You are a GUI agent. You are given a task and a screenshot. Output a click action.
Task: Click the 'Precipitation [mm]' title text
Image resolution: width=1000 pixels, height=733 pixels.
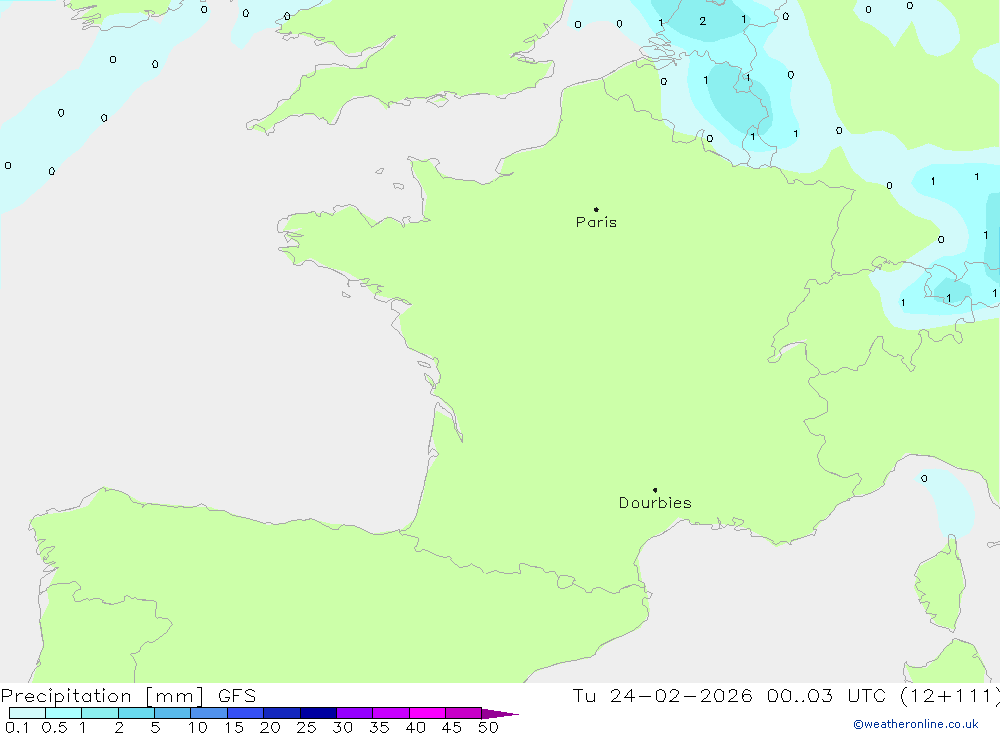click(103, 696)
